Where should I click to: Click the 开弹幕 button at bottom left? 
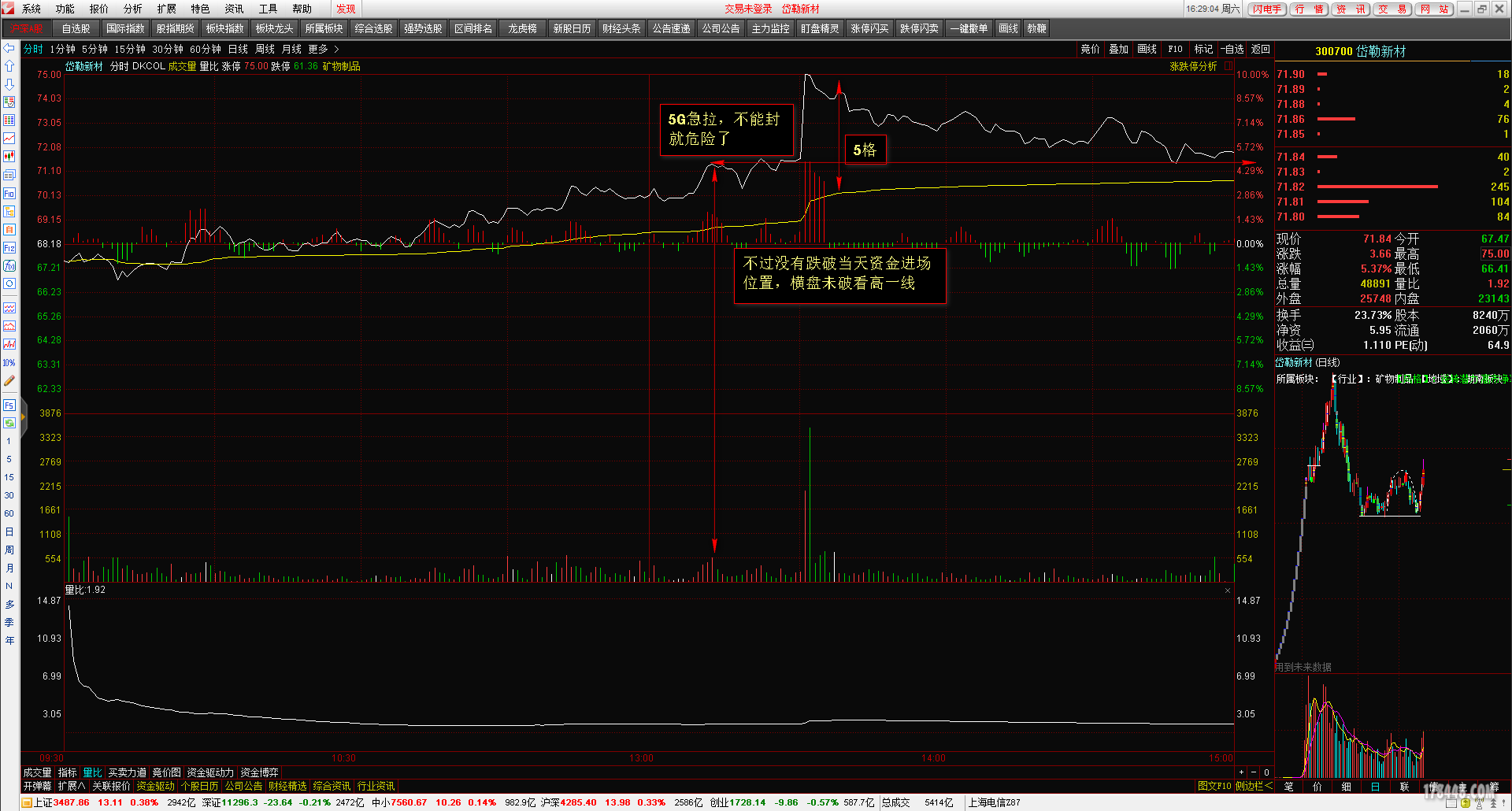tap(37, 786)
